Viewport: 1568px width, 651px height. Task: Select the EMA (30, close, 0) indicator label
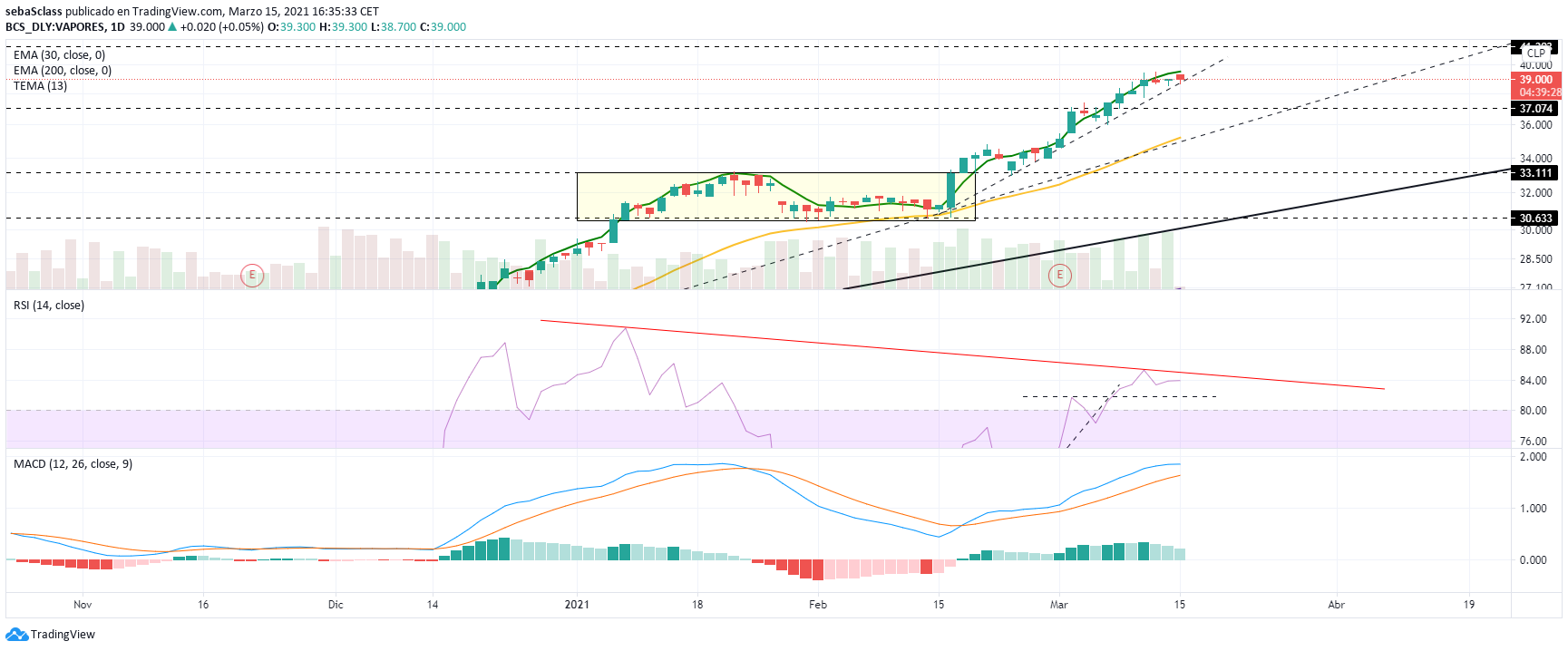[59, 55]
